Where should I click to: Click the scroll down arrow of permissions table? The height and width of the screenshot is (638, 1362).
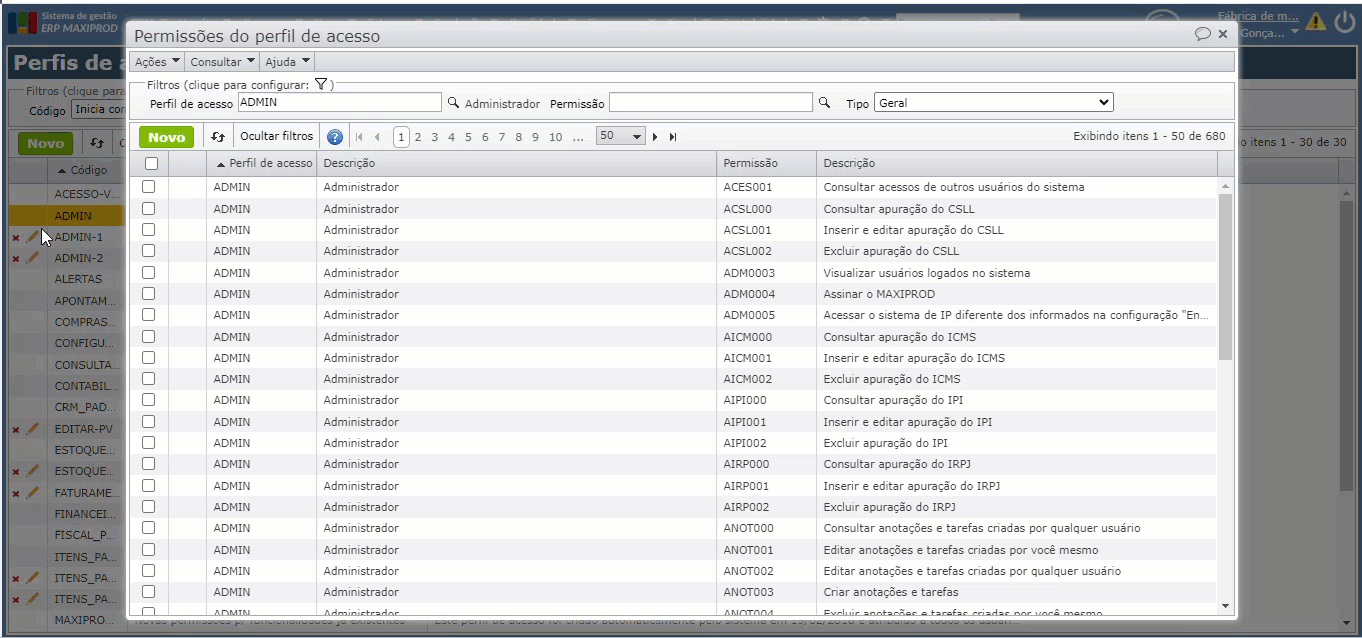coord(1226,606)
